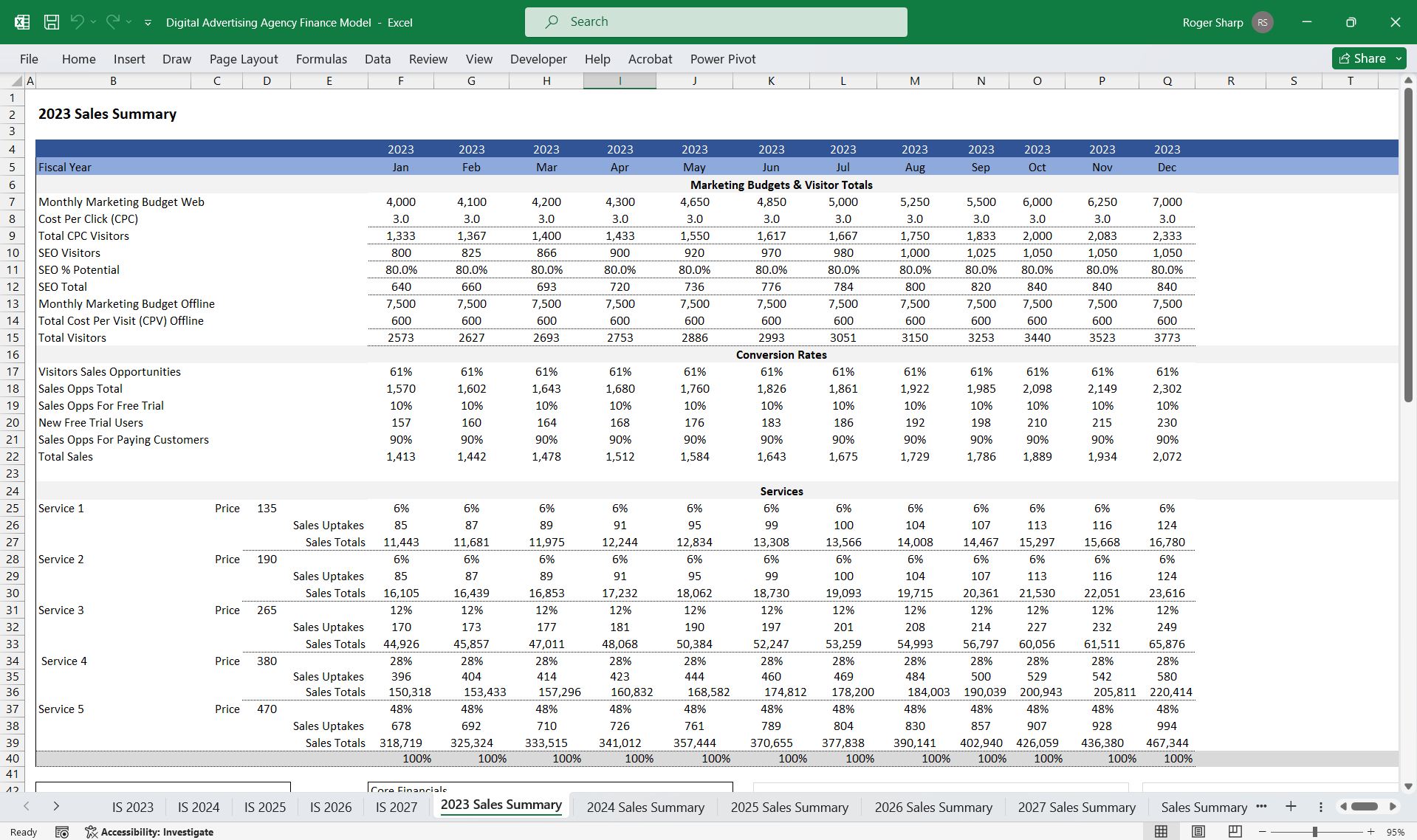
Task: Open the Redo dropdown arrow
Action: (127, 22)
